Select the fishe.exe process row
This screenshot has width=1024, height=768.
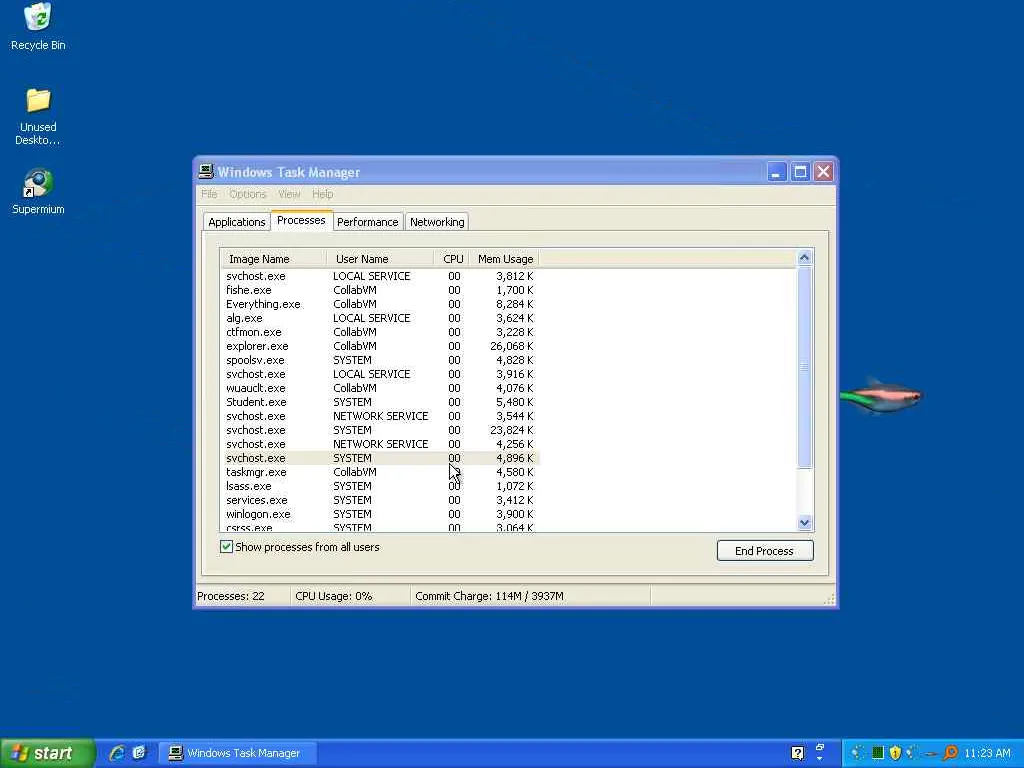point(380,290)
